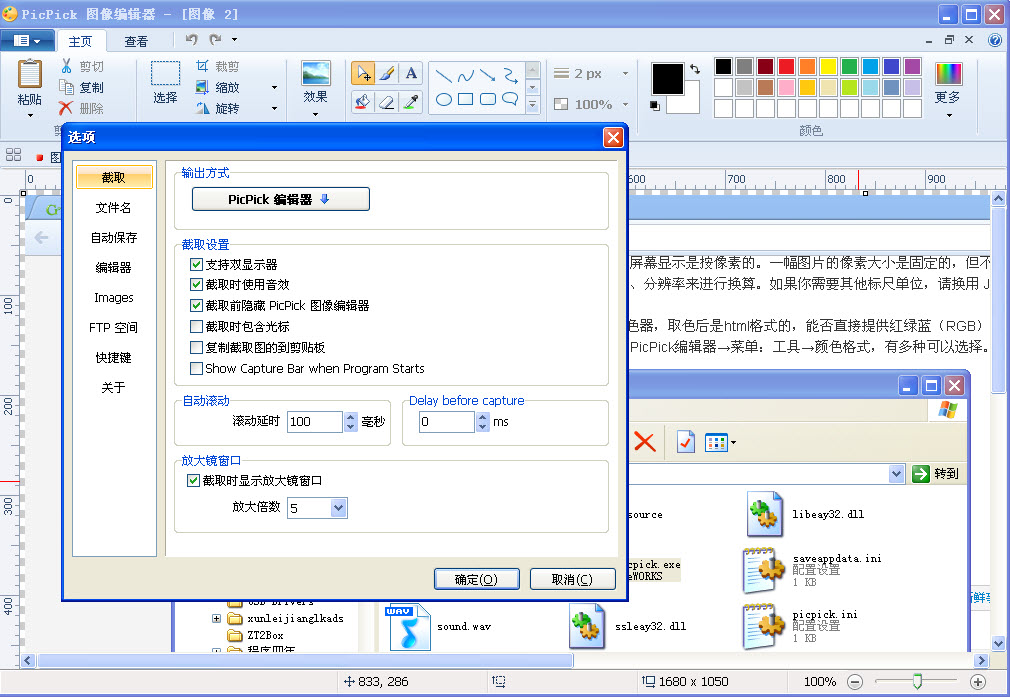This screenshot has width=1010, height=697.
Task: Switch to the Home ribbon tab
Action: 81,41
